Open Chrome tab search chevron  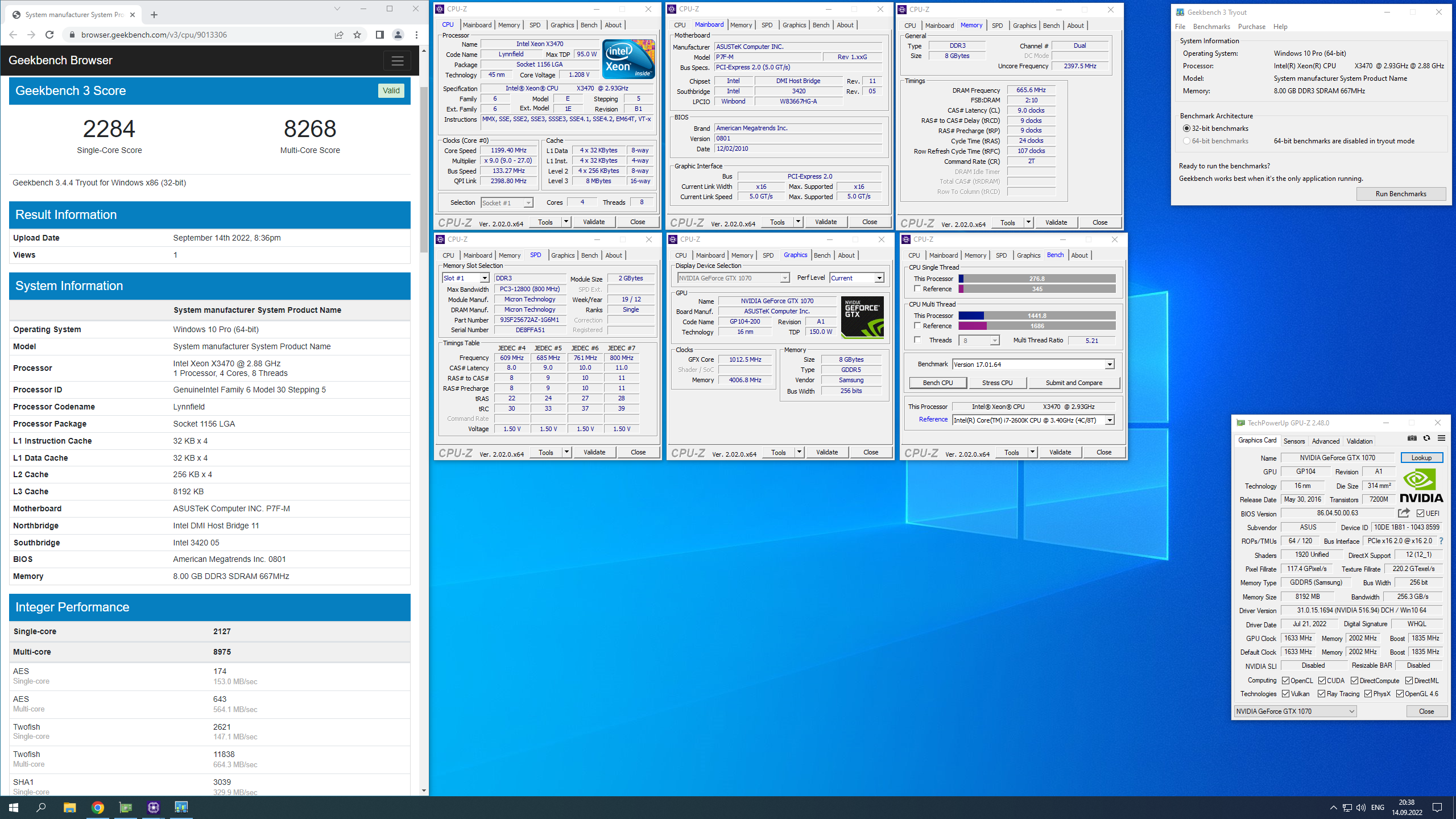[x=337, y=9]
